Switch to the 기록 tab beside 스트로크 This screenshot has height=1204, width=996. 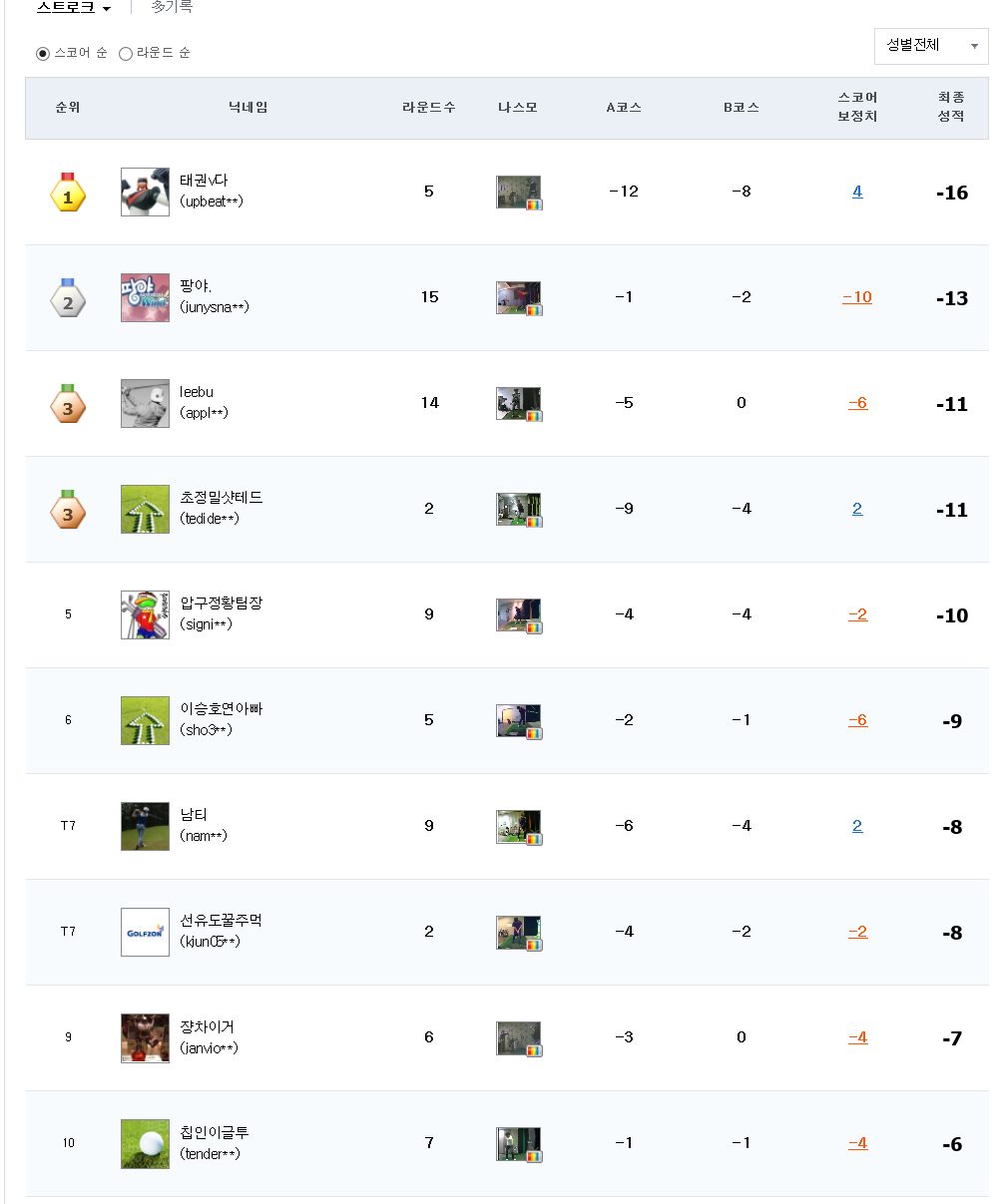172,7
